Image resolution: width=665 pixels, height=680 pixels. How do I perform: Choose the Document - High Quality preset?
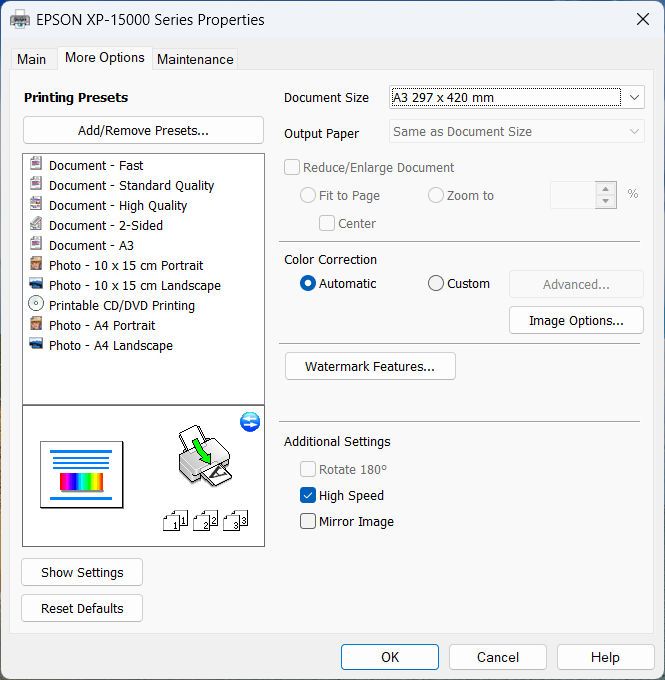[x=118, y=206]
